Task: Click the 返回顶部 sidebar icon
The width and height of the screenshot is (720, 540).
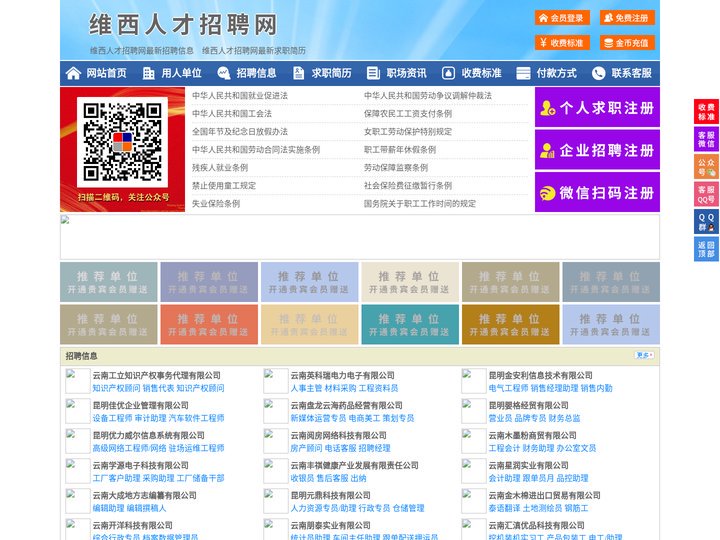Action: click(x=706, y=249)
